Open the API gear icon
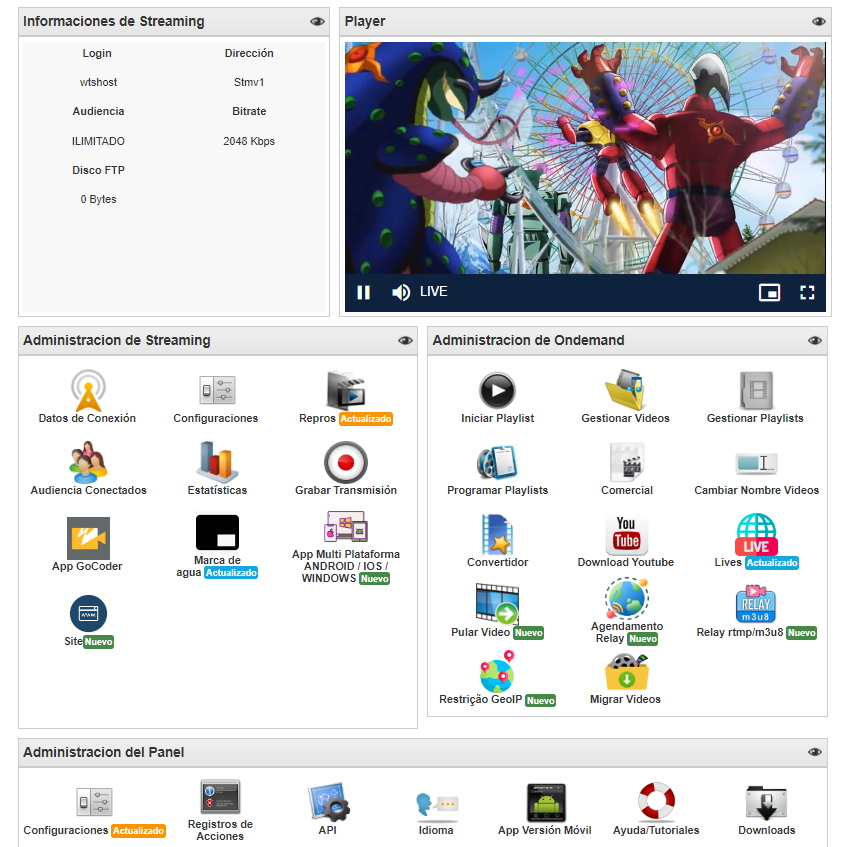 coord(328,802)
